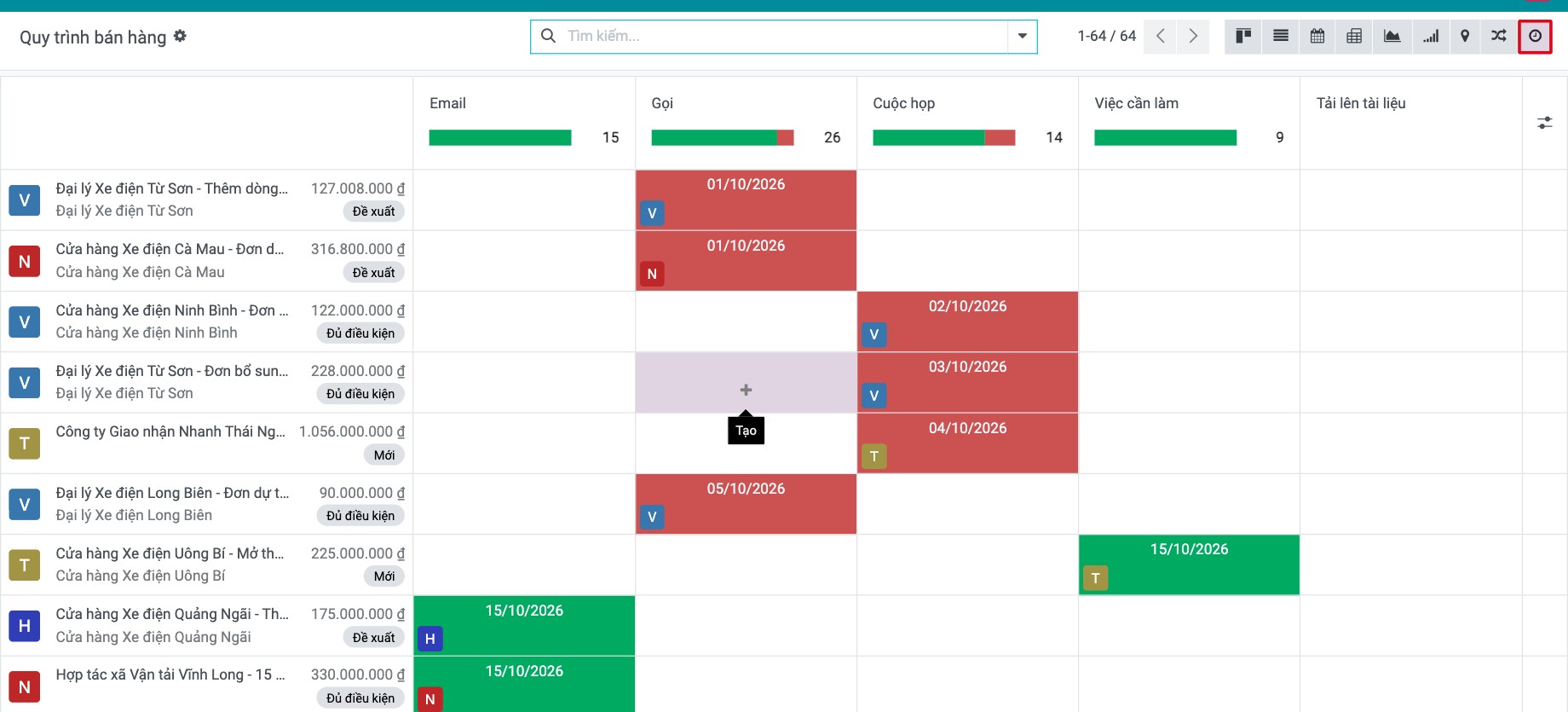Click the Việc cần làm progress bar
Viewport: 1568px width, 712px height.
(x=1166, y=137)
